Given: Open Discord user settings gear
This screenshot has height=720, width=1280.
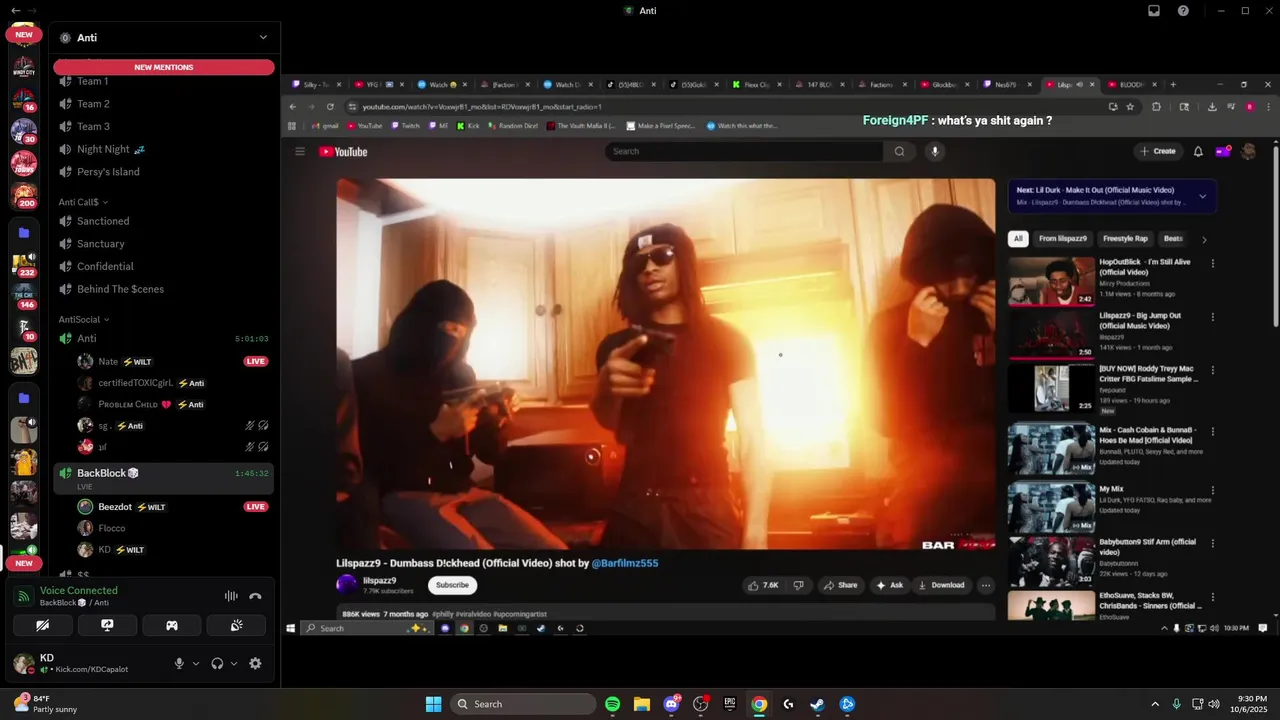Looking at the screenshot, I should pyautogui.click(x=255, y=663).
